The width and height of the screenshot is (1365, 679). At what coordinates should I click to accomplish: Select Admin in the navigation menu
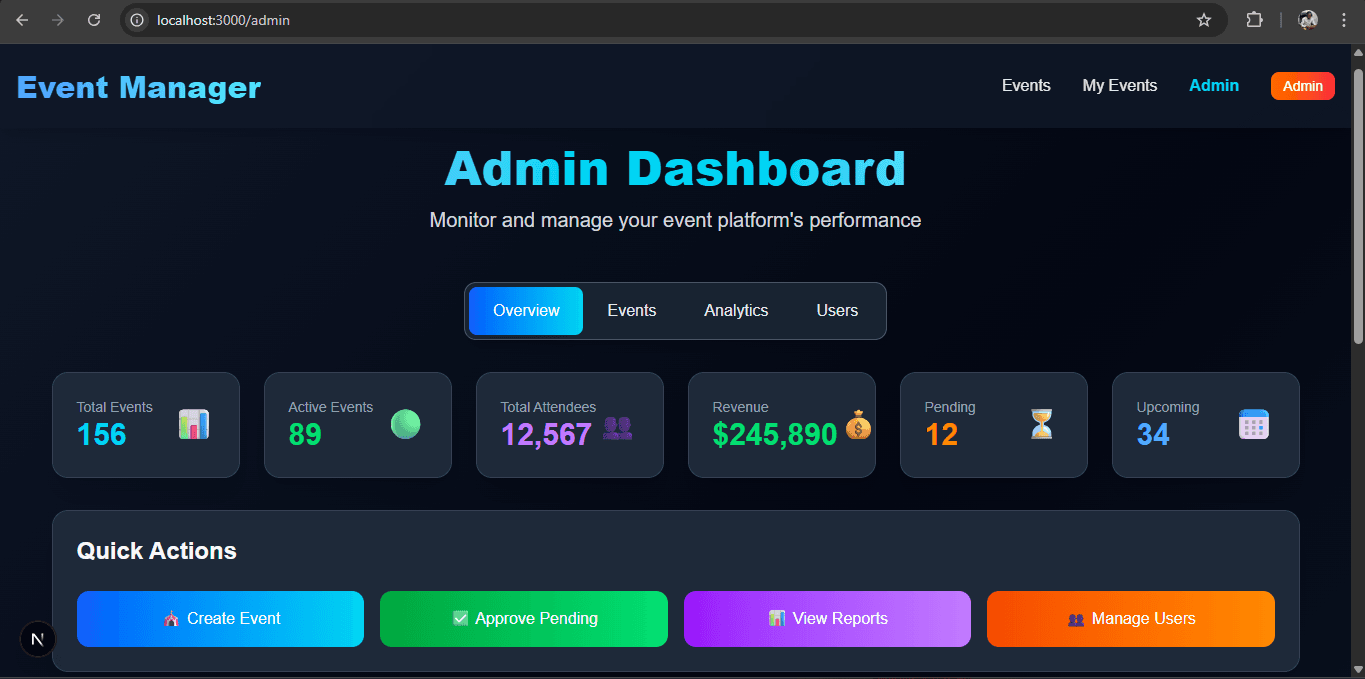(x=1213, y=86)
